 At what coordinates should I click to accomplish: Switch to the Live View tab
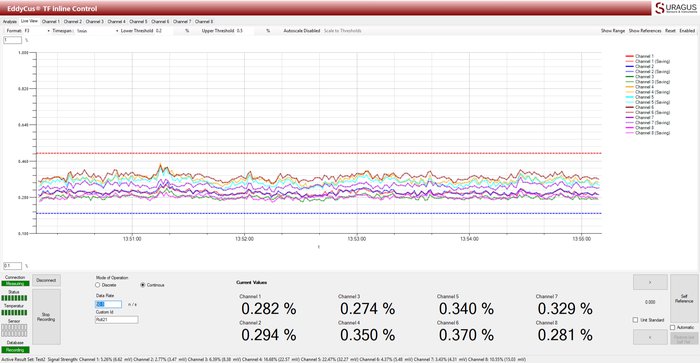[29, 21]
